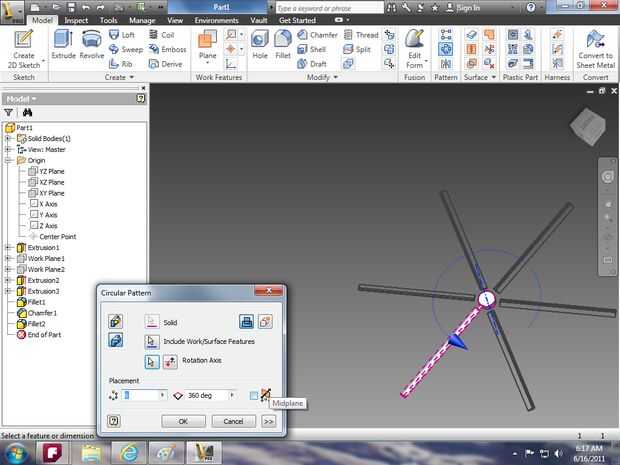
Task: Click Sign In in title bar
Action: pyautogui.click(x=463, y=8)
